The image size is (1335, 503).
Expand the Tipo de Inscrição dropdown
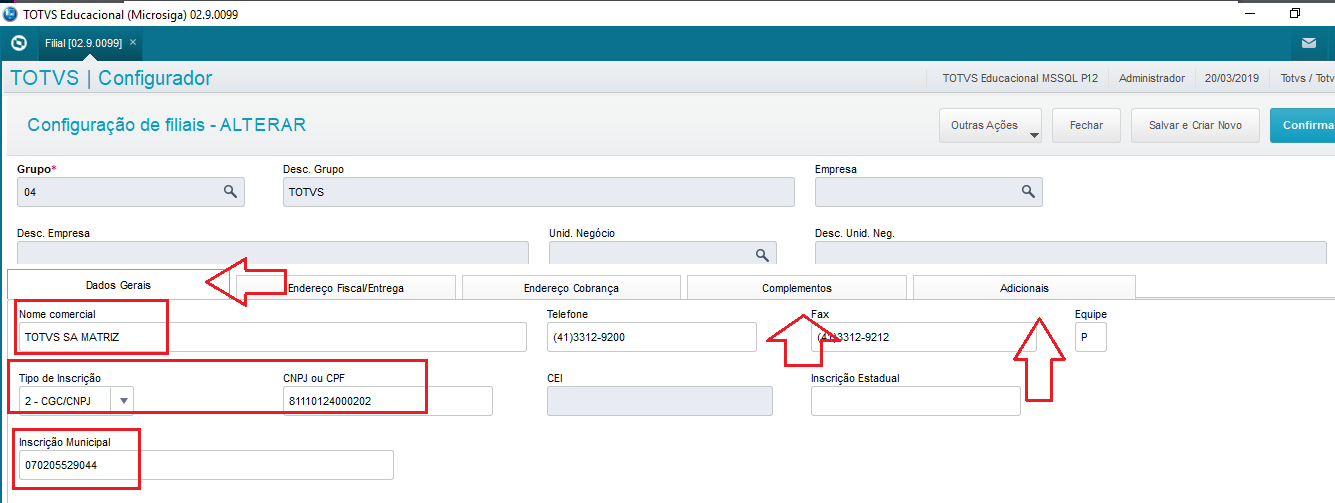click(x=124, y=401)
